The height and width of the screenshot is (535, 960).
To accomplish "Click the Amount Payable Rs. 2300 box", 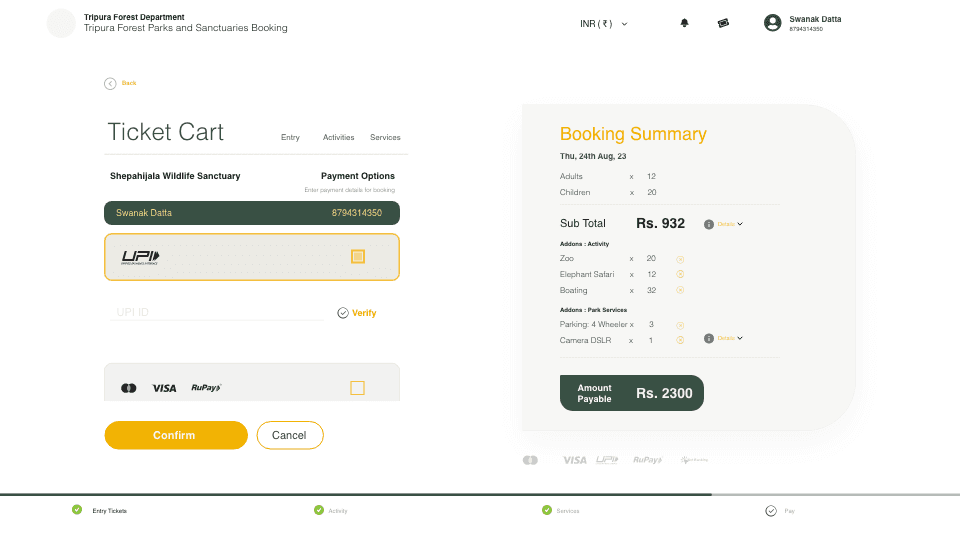I will (632, 393).
